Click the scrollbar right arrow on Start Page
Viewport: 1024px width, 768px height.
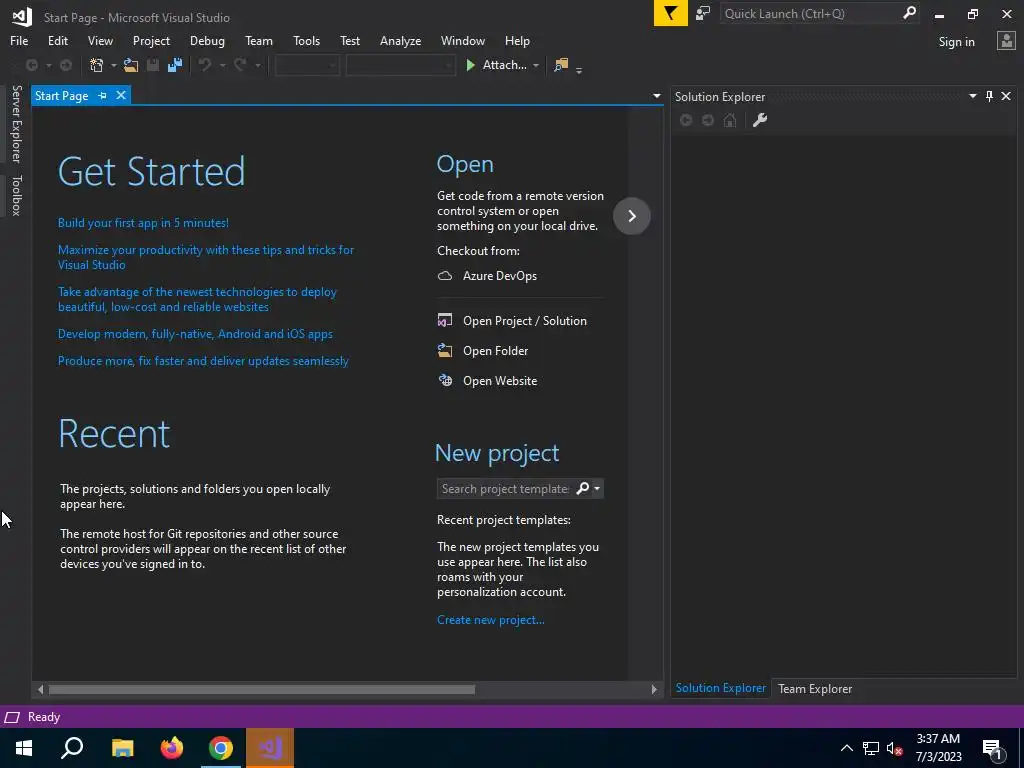pyautogui.click(x=654, y=689)
